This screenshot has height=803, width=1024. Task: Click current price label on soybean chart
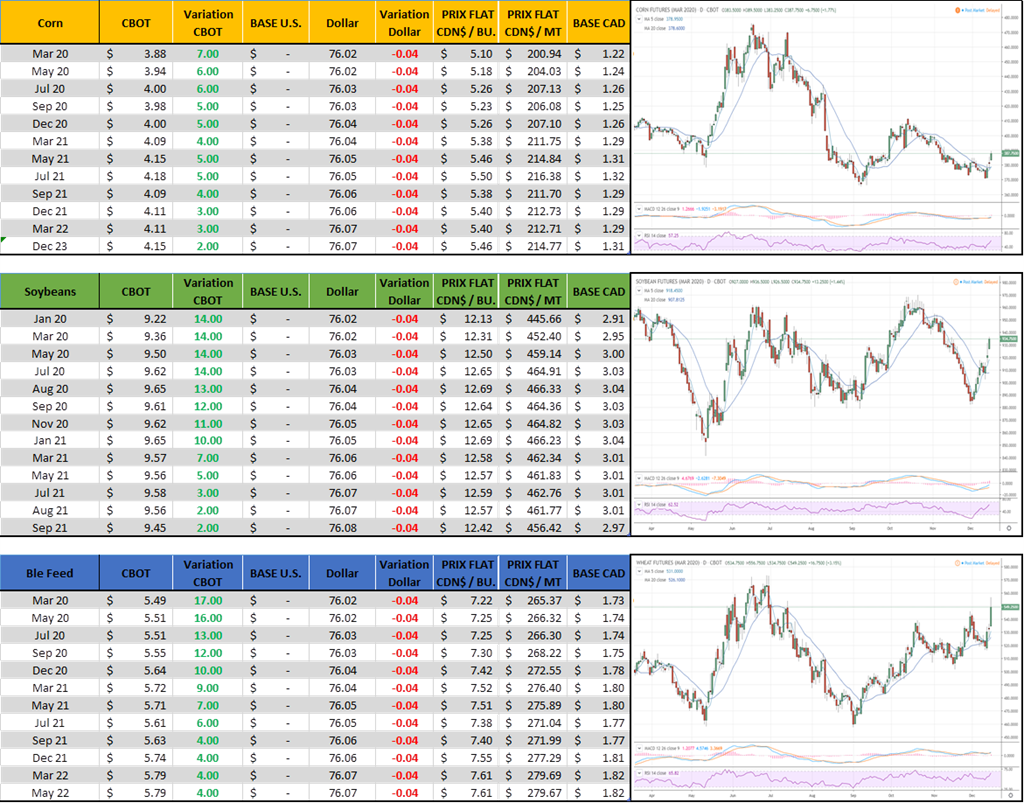(1009, 339)
